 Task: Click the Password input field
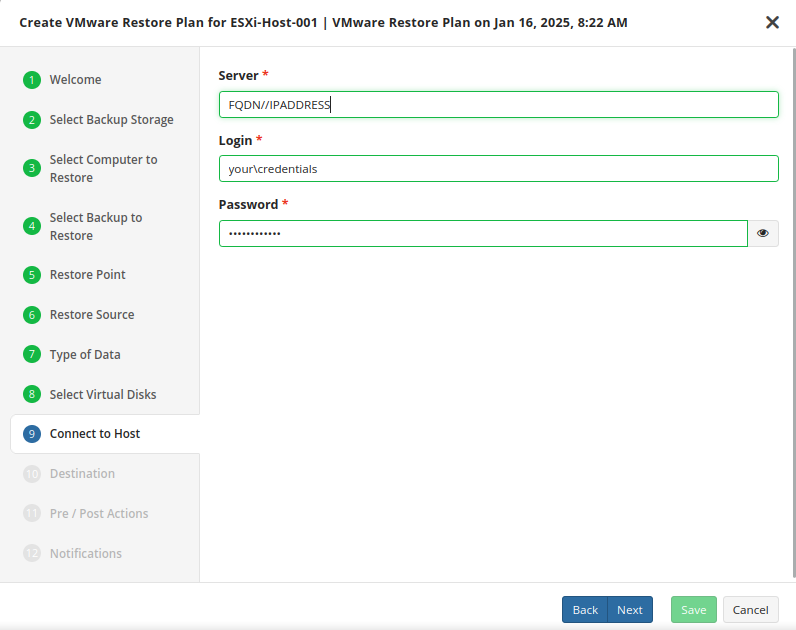483,233
